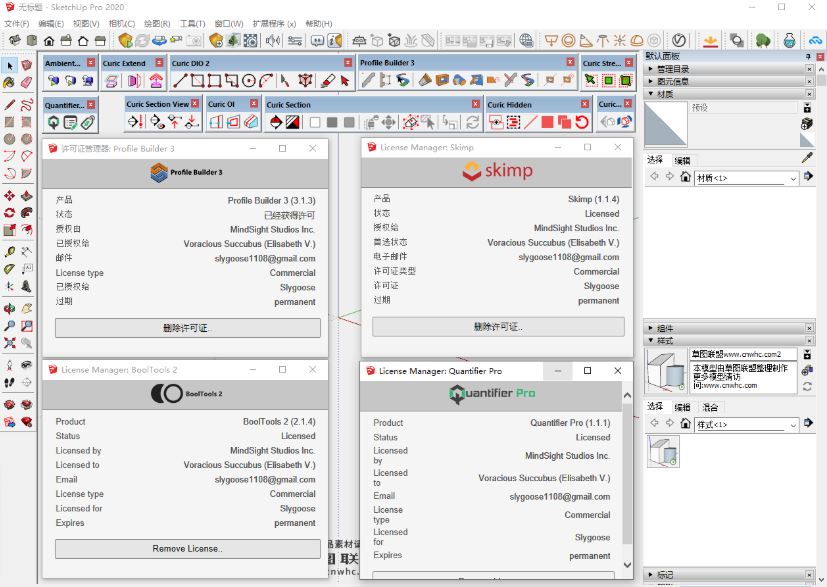
Task: Click the V-Ray round logo icon
Action: tap(679, 40)
